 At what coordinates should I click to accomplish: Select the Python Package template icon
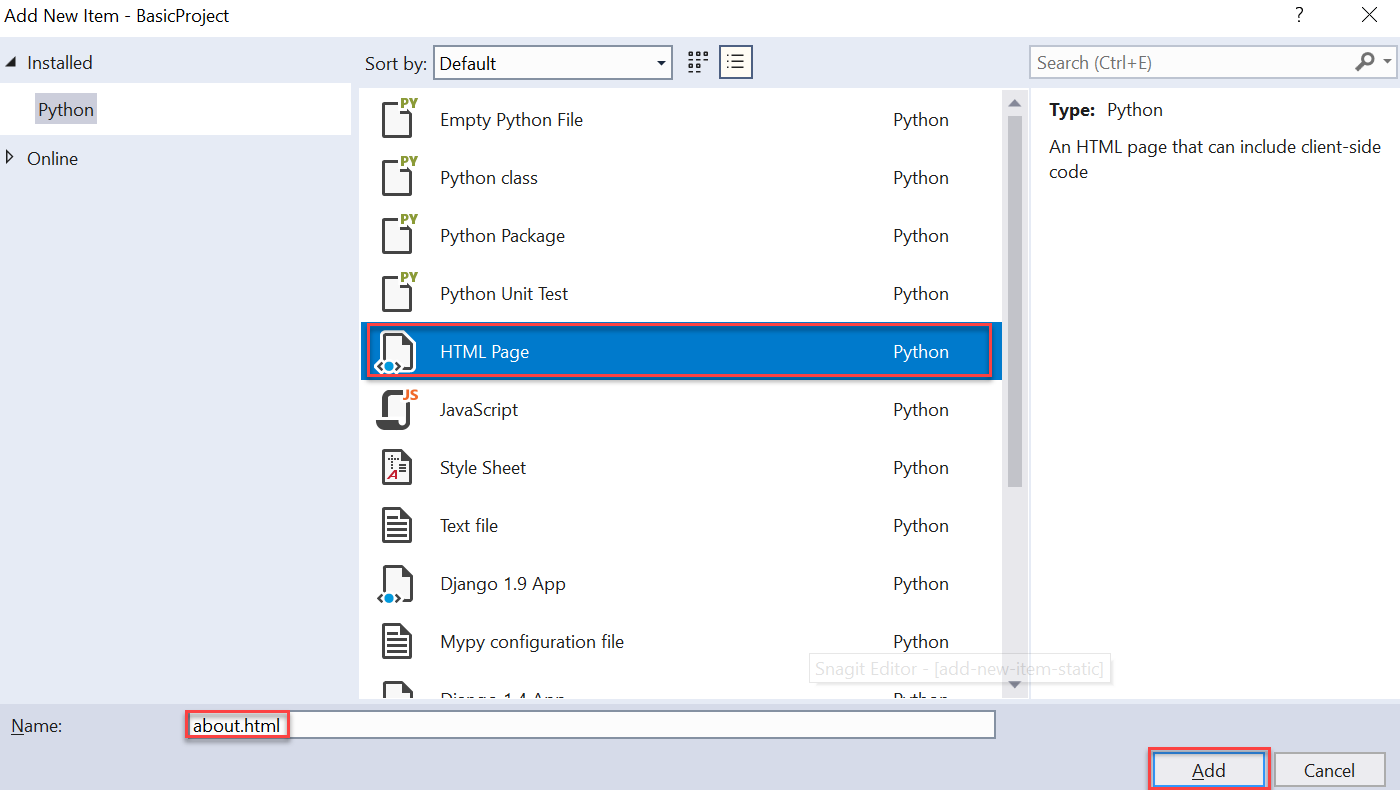(x=398, y=235)
